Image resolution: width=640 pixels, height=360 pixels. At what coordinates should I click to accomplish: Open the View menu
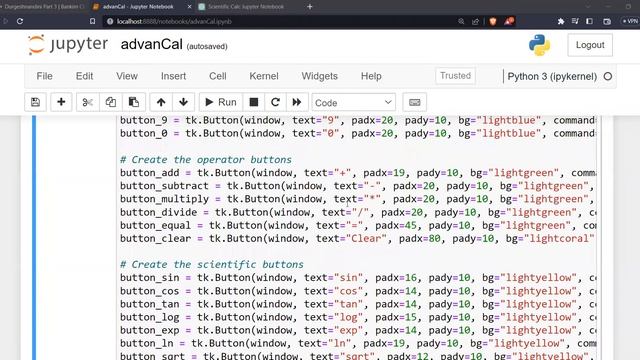click(127, 76)
